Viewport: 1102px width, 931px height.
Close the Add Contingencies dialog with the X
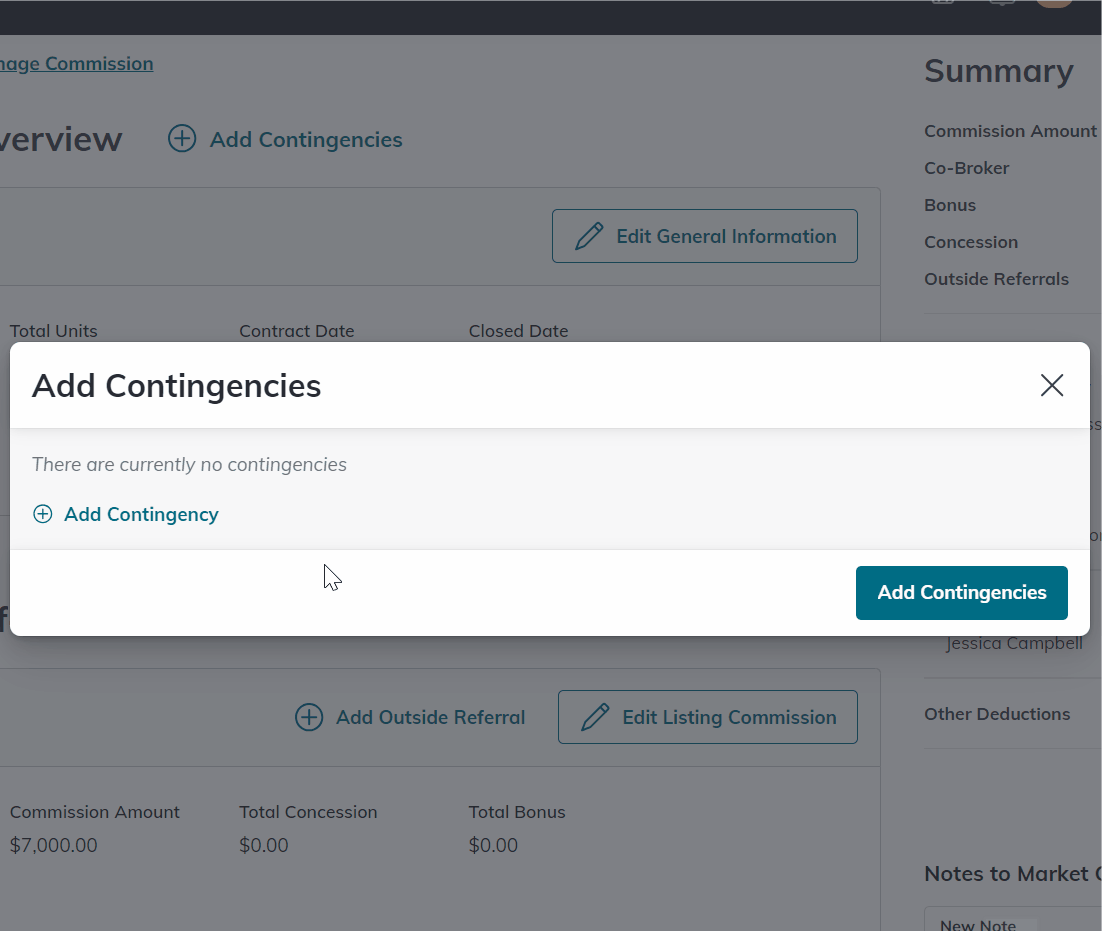1051,386
